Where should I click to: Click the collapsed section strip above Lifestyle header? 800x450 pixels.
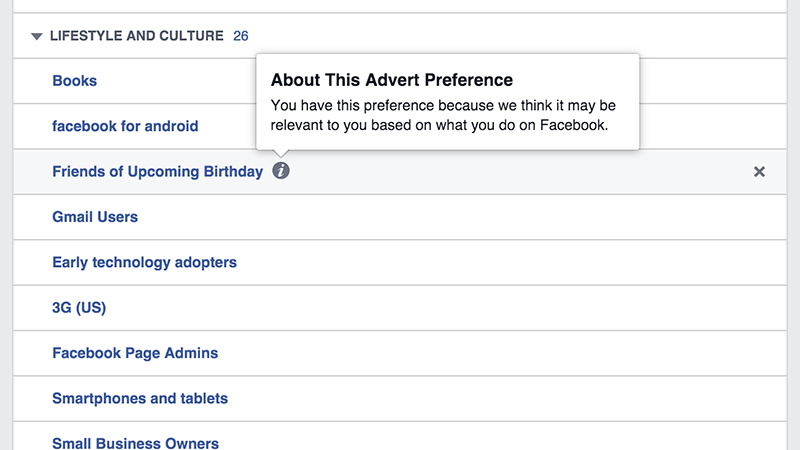[400, 6]
